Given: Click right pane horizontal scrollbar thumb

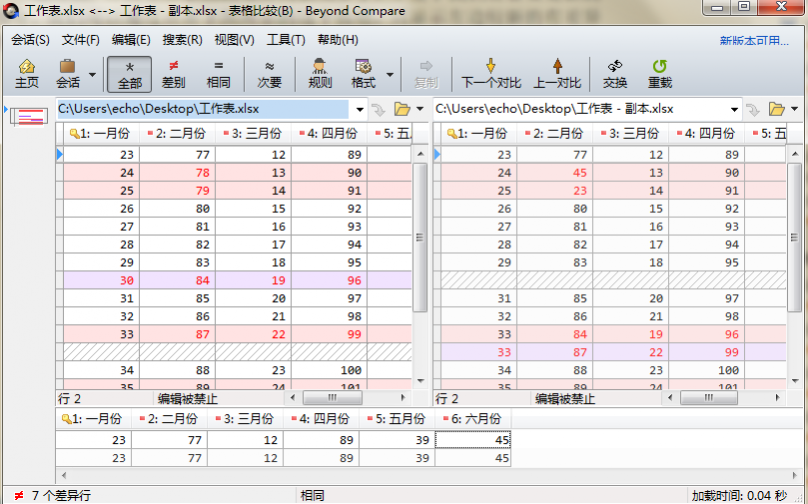Looking at the screenshot, I should pos(709,397).
